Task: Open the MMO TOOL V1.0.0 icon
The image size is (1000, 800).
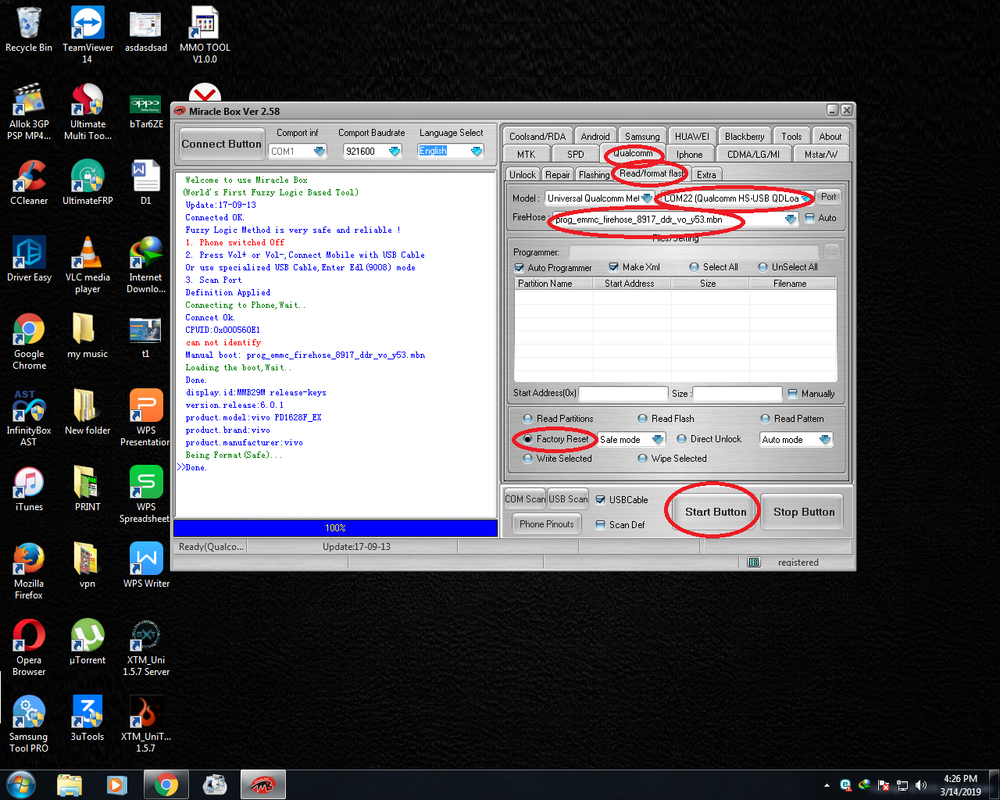Action: [x=205, y=35]
